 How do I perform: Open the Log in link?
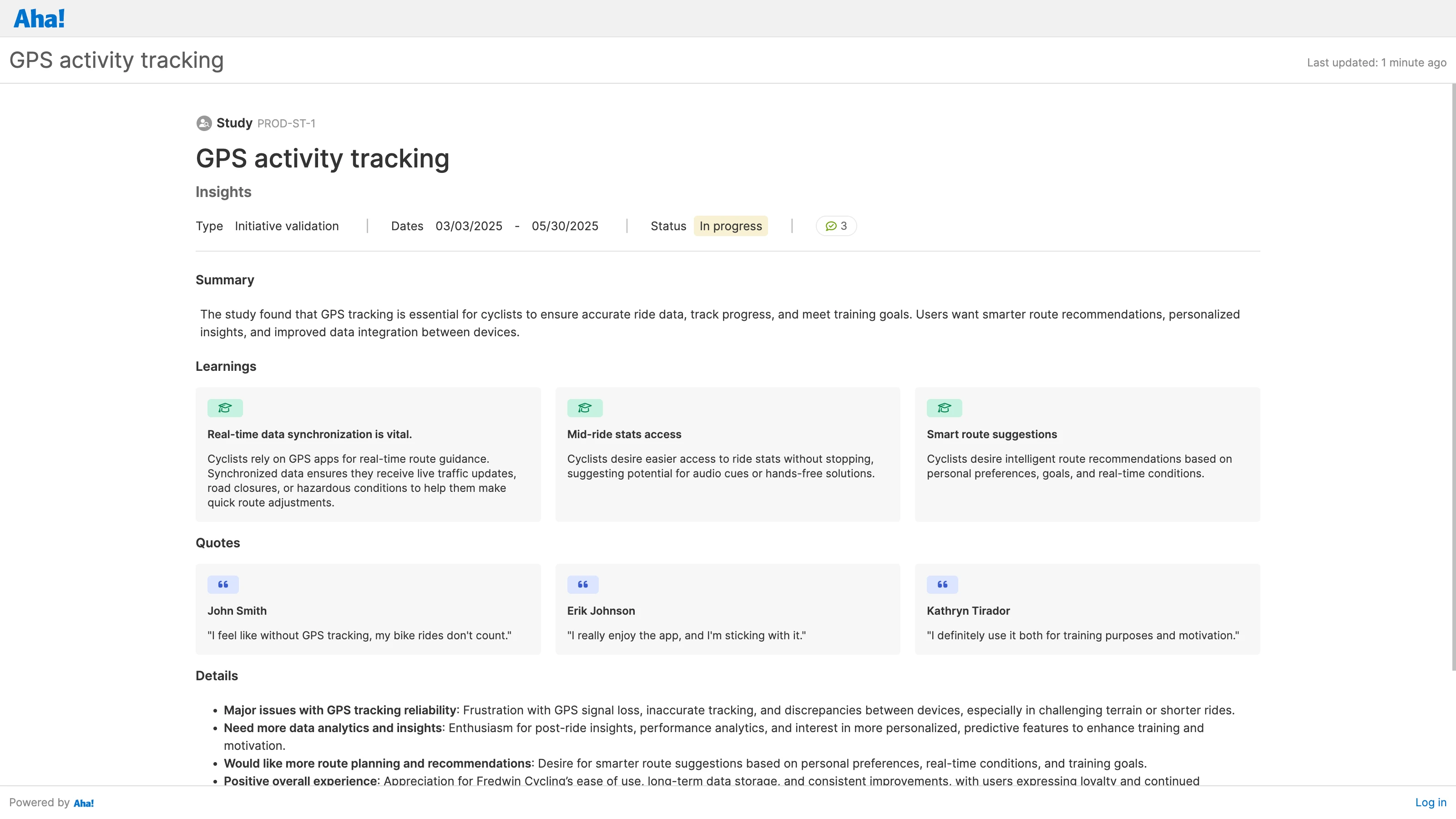tap(1430, 802)
